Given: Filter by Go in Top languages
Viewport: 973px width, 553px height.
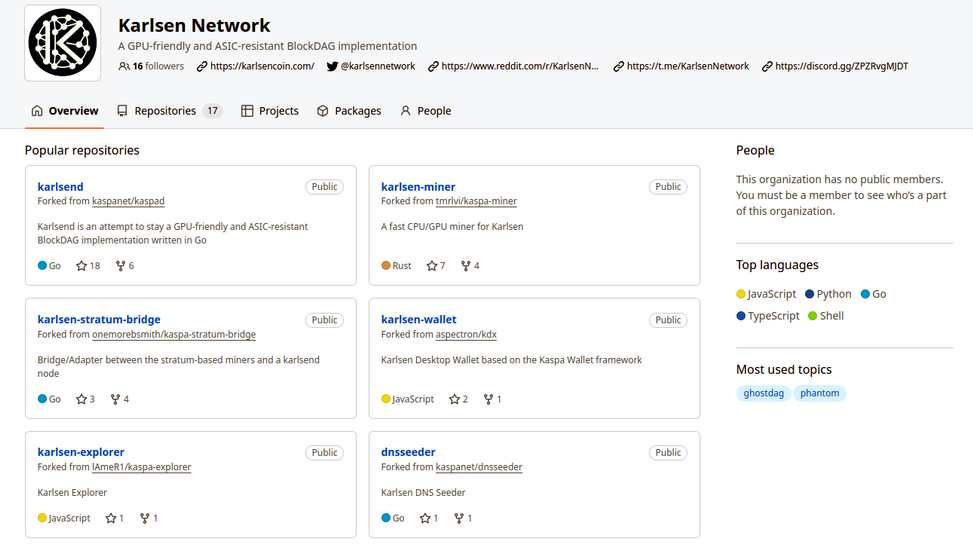Looking at the screenshot, I should (873, 294).
